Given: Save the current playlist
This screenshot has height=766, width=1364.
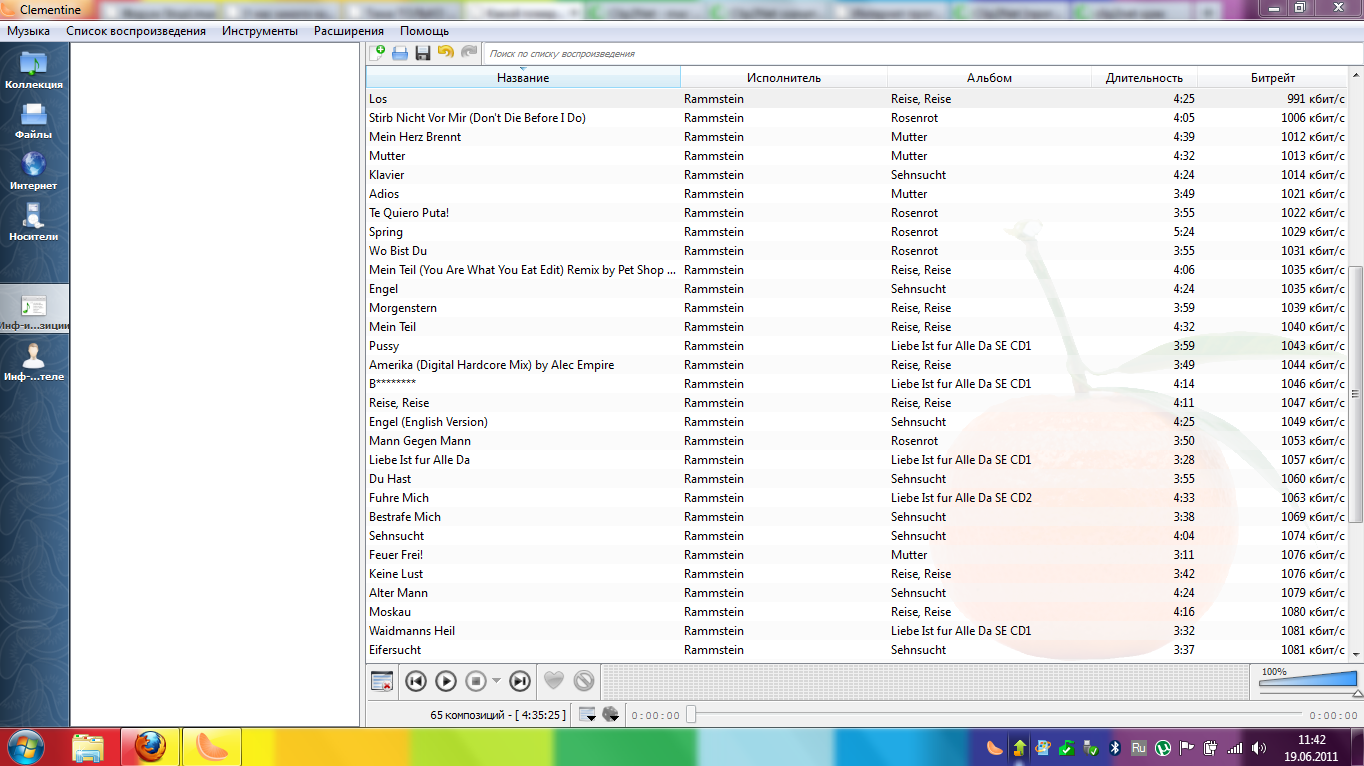Looking at the screenshot, I should (x=421, y=52).
